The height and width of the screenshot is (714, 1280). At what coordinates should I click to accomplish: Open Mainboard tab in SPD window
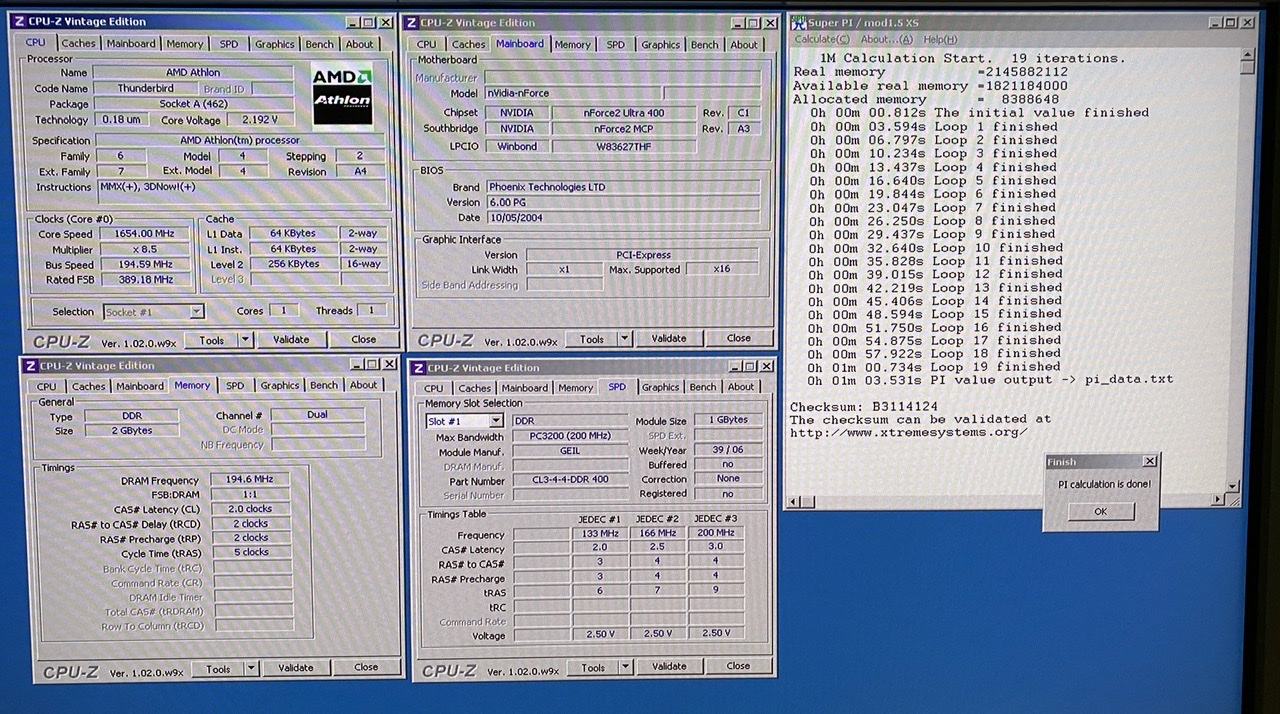click(x=525, y=388)
